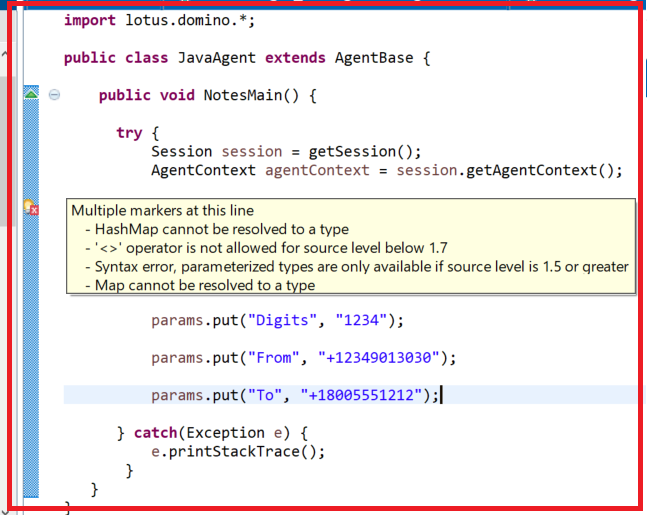Click the 'Map cannot be resolved' tooltip entry
Viewport: 647px width, 515px height.
205,286
